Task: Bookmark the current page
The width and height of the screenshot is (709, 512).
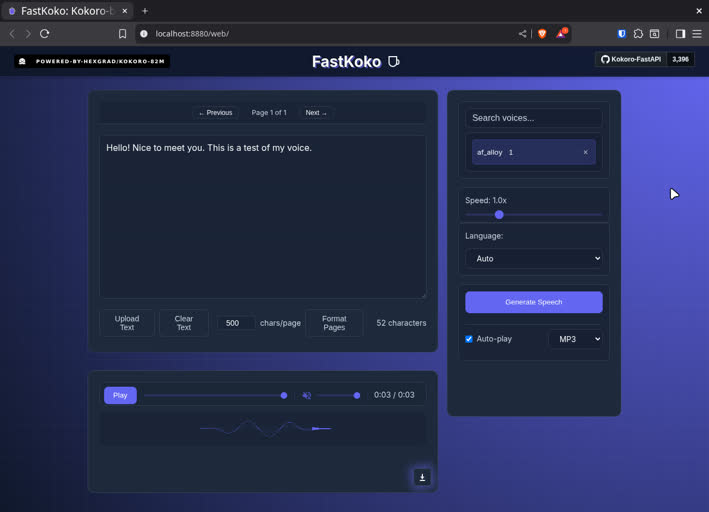Action: tap(123, 34)
